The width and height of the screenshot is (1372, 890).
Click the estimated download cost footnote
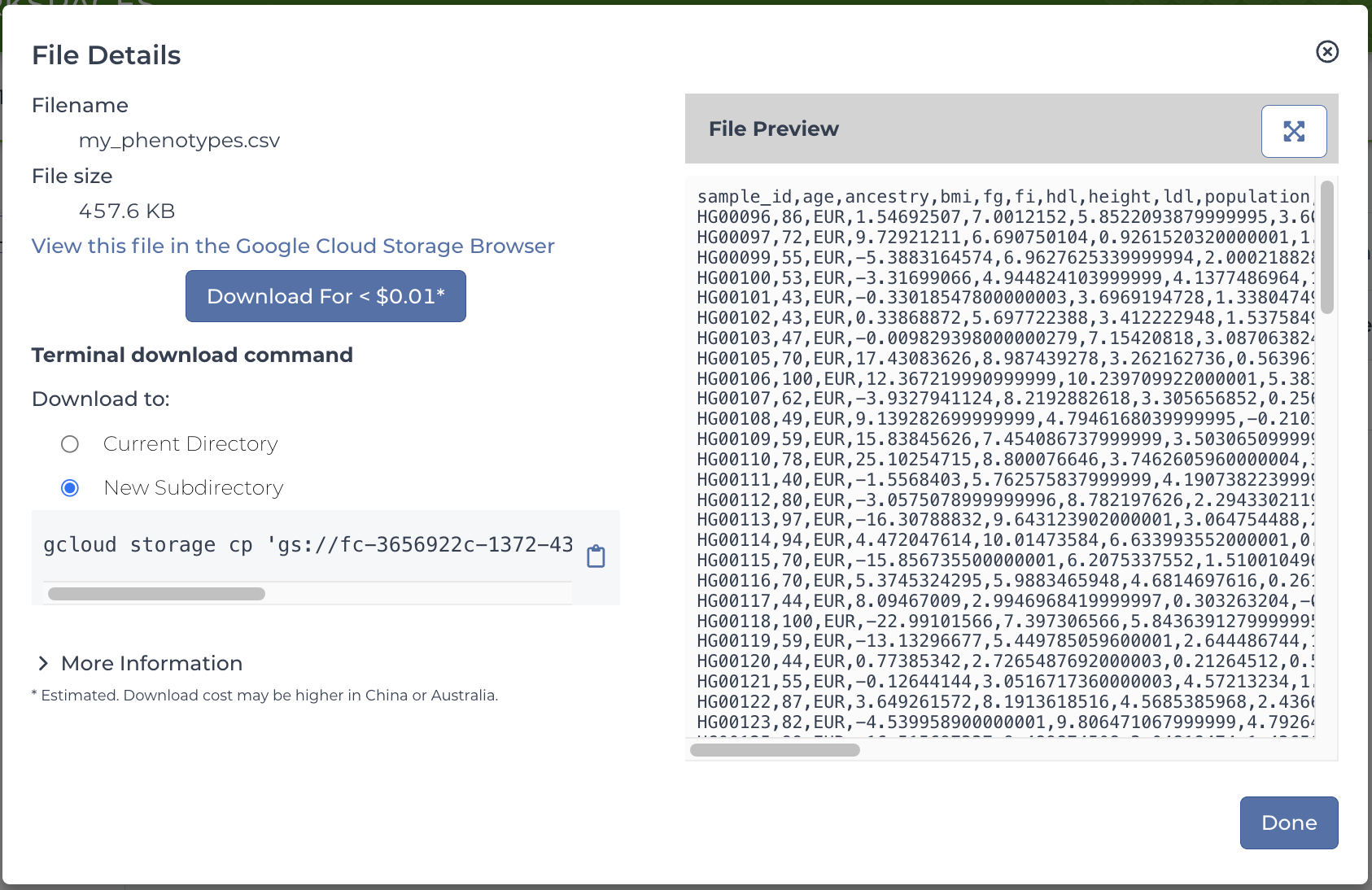pos(264,696)
